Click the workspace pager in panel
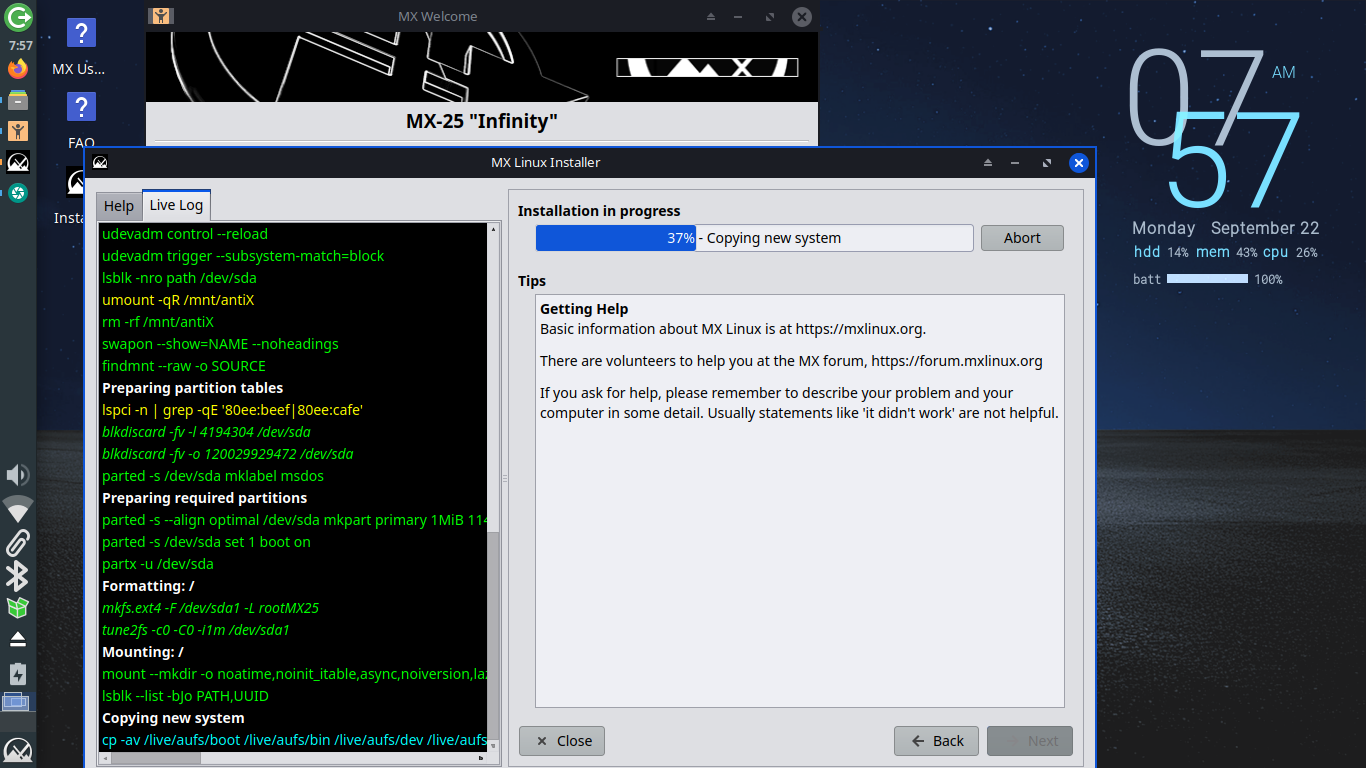 (x=17, y=703)
